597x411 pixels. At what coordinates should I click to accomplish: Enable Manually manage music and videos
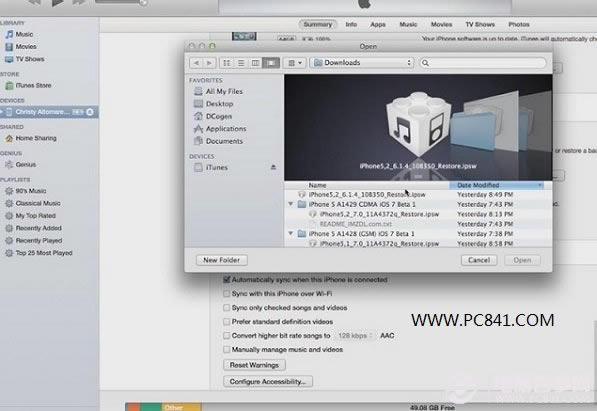pyautogui.click(x=227, y=350)
